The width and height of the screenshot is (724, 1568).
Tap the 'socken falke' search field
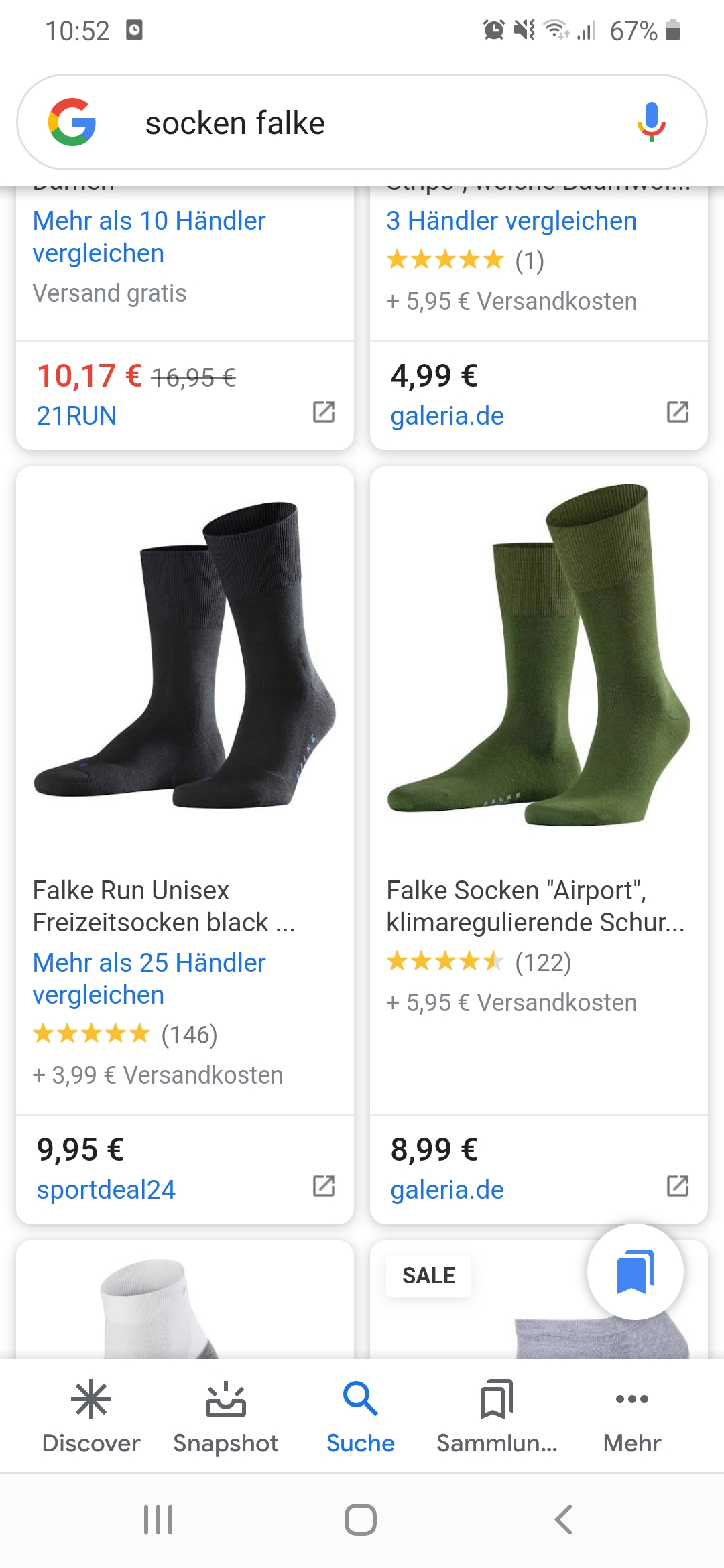pyautogui.click(x=362, y=123)
